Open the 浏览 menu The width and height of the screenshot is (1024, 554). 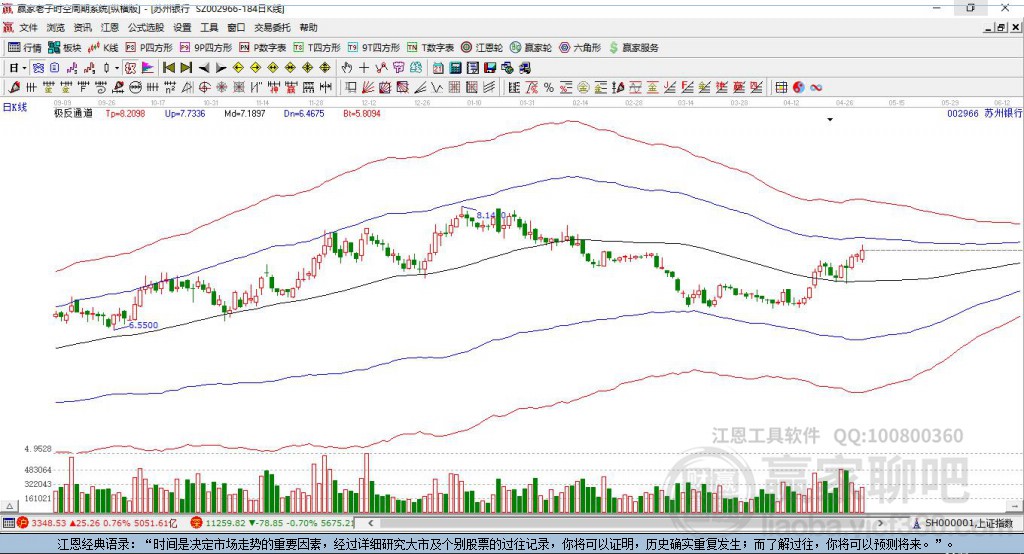pyautogui.click(x=56, y=27)
